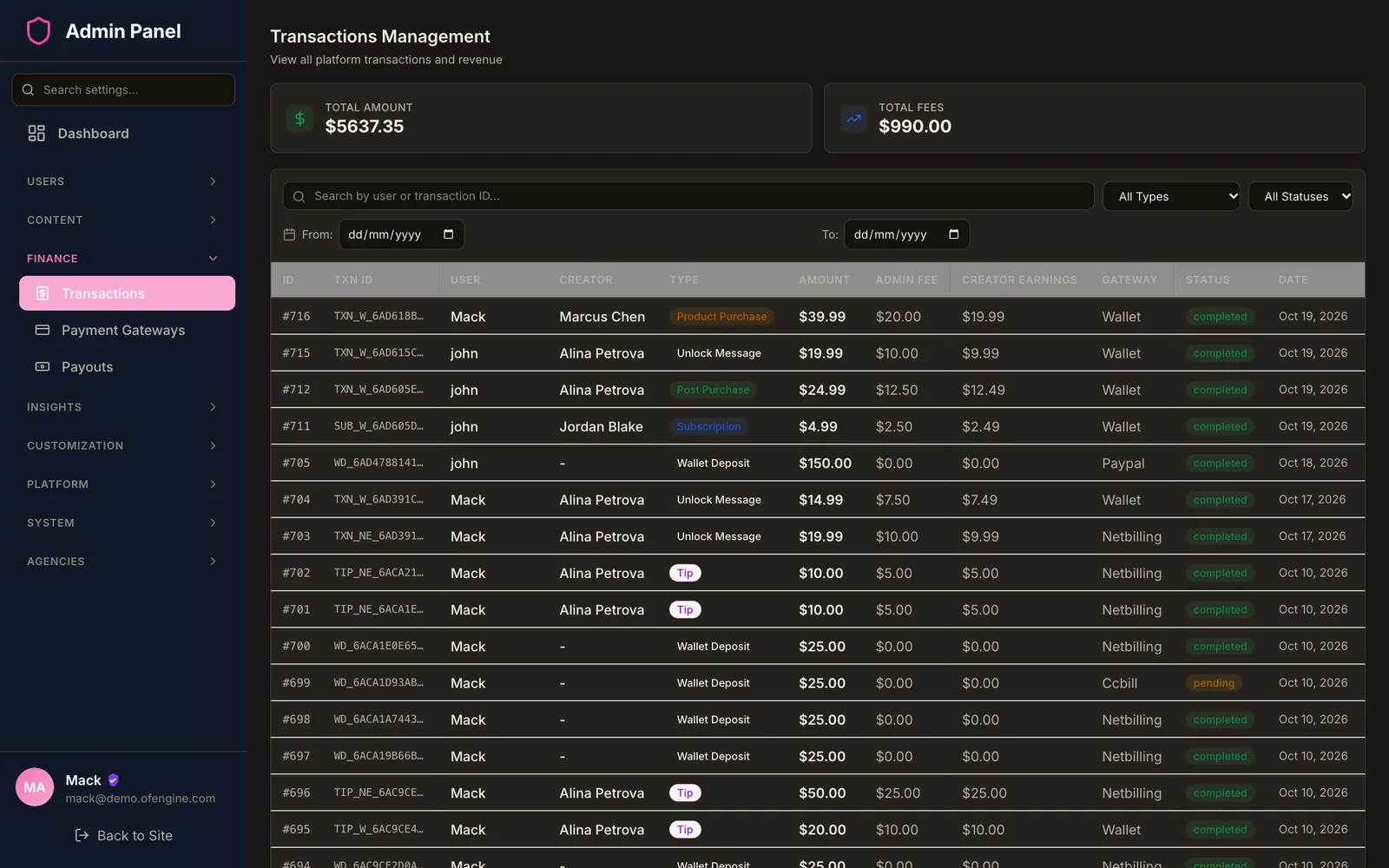Click the magnifier icon in transaction search
The width and height of the screenshot is (1389, 868).
point(299,196)
